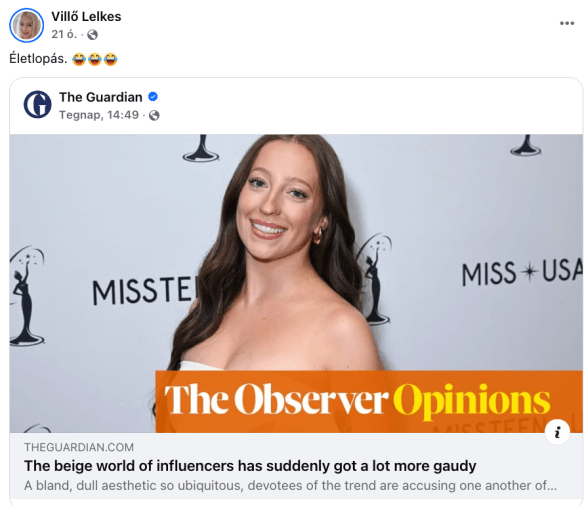Open the Villő Lelkes profile name link
Image resolution: width=584 pixels, height=505 pixels.
[x=86, y=16]
